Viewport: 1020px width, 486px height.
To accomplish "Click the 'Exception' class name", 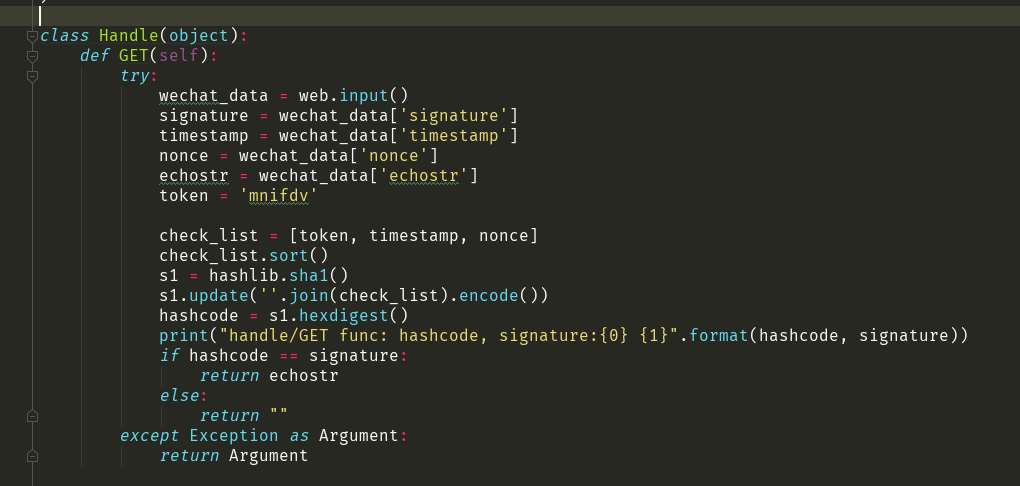I will [234, 435].
